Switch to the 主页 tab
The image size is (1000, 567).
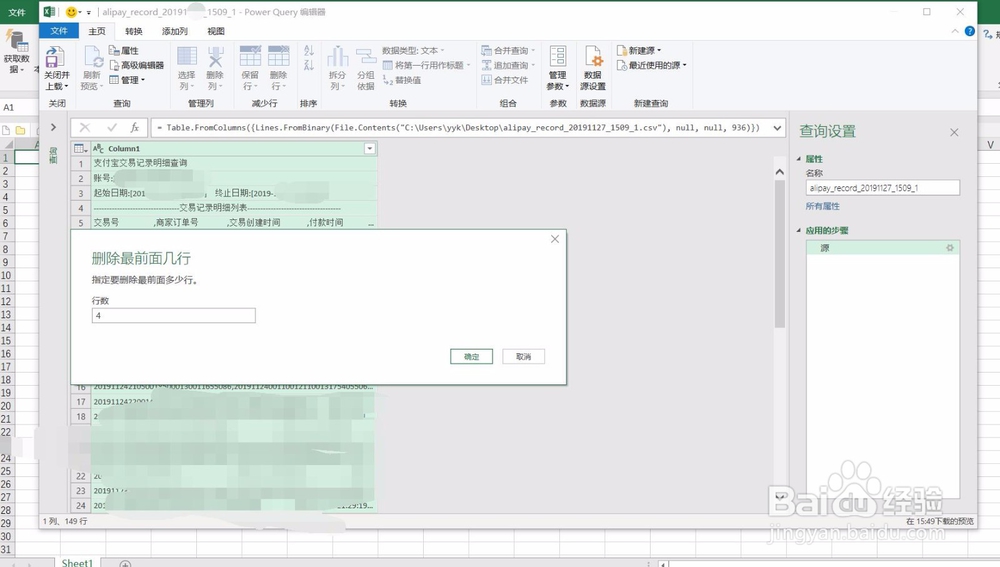pos(97,31)
